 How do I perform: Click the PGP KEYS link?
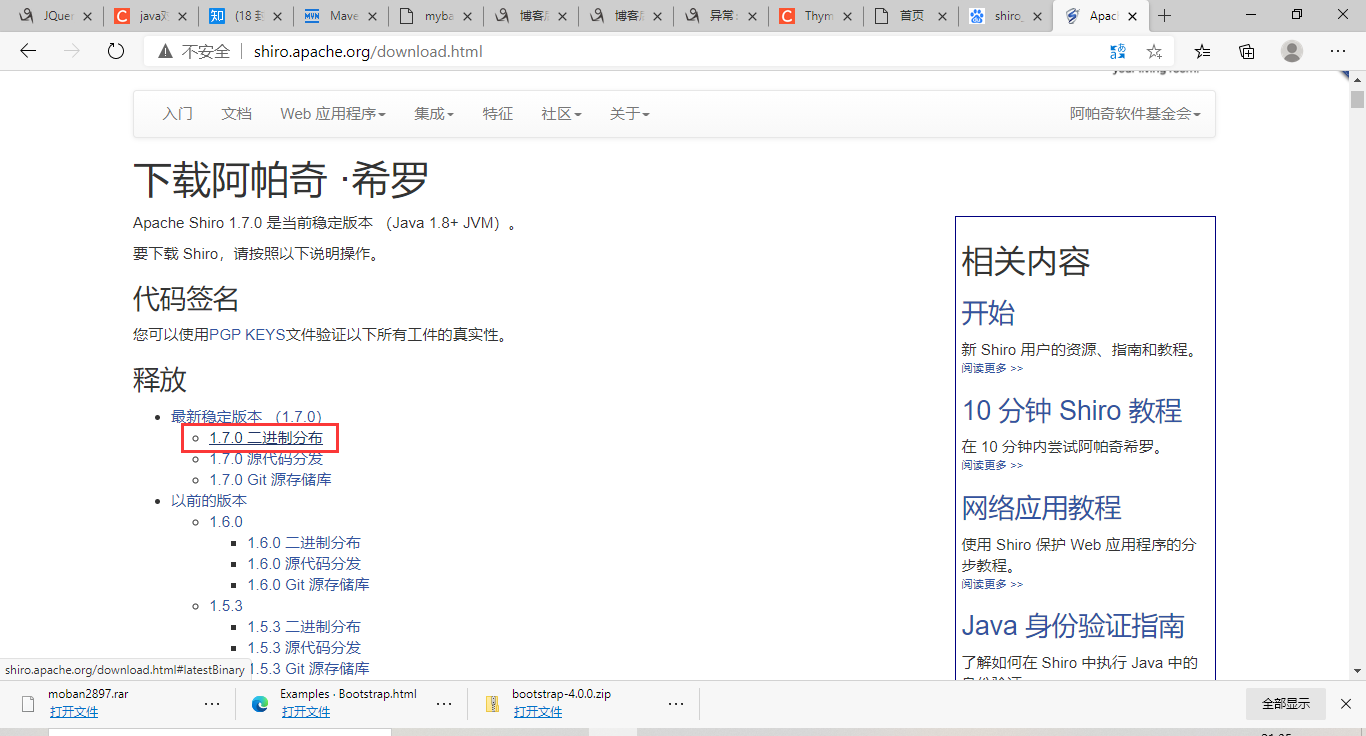tap(247, 335)
